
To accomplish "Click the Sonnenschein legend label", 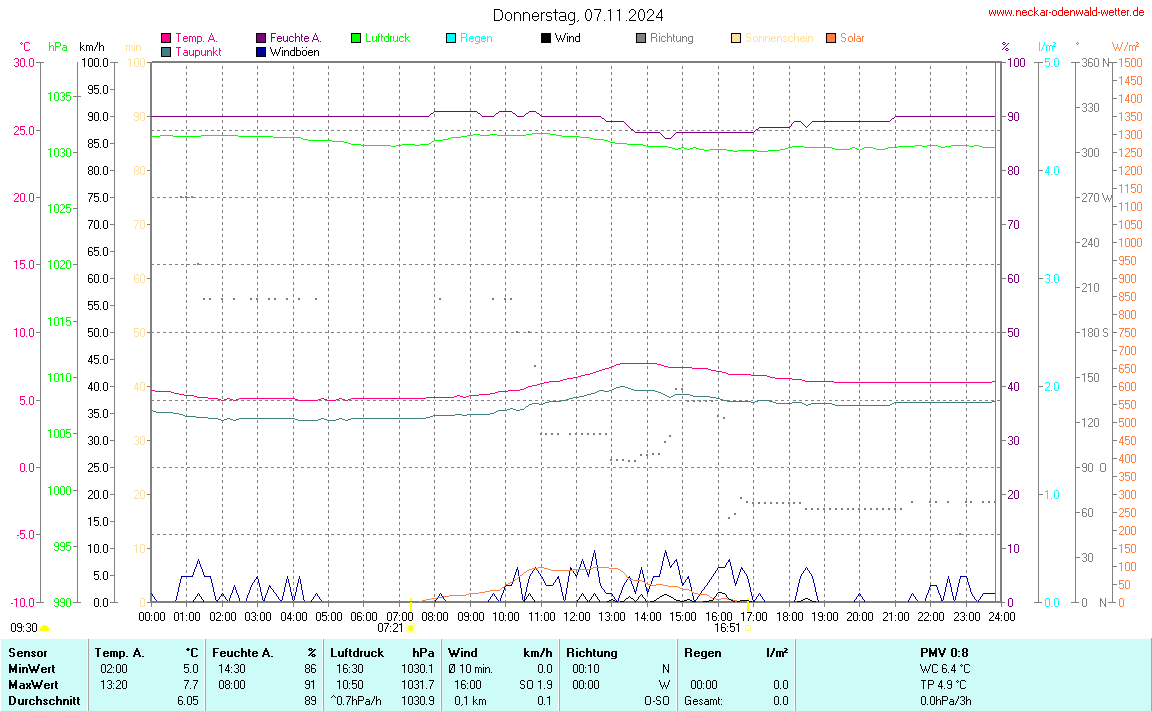I will tap(778, 38).
